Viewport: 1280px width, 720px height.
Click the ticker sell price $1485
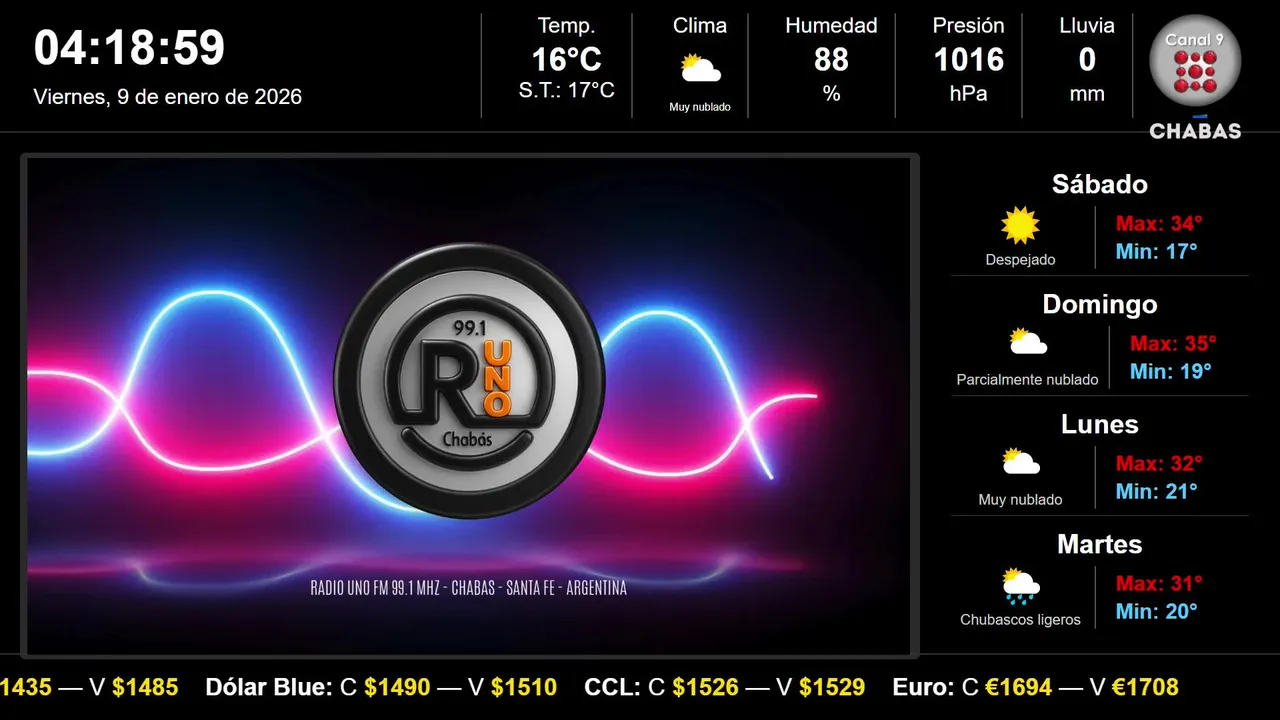tap(145, 687)
